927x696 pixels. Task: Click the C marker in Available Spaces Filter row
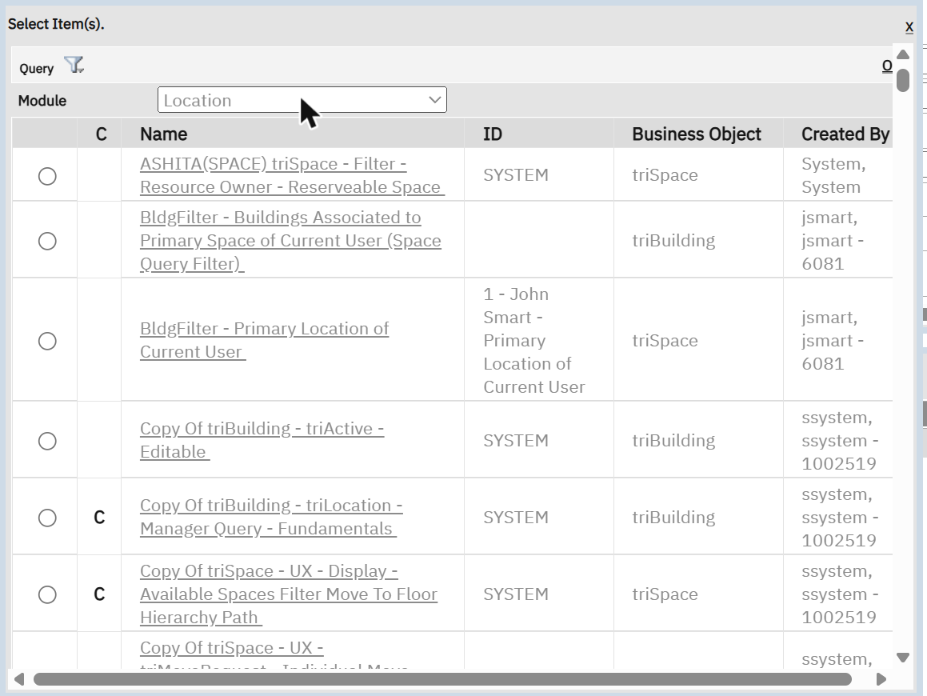pyautogui.click(x=99, y=594)
